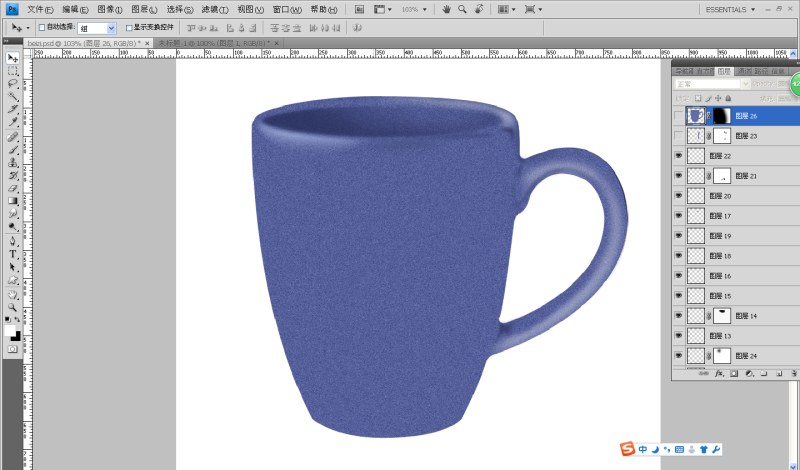Open the 图像 menu

[110, 9]
